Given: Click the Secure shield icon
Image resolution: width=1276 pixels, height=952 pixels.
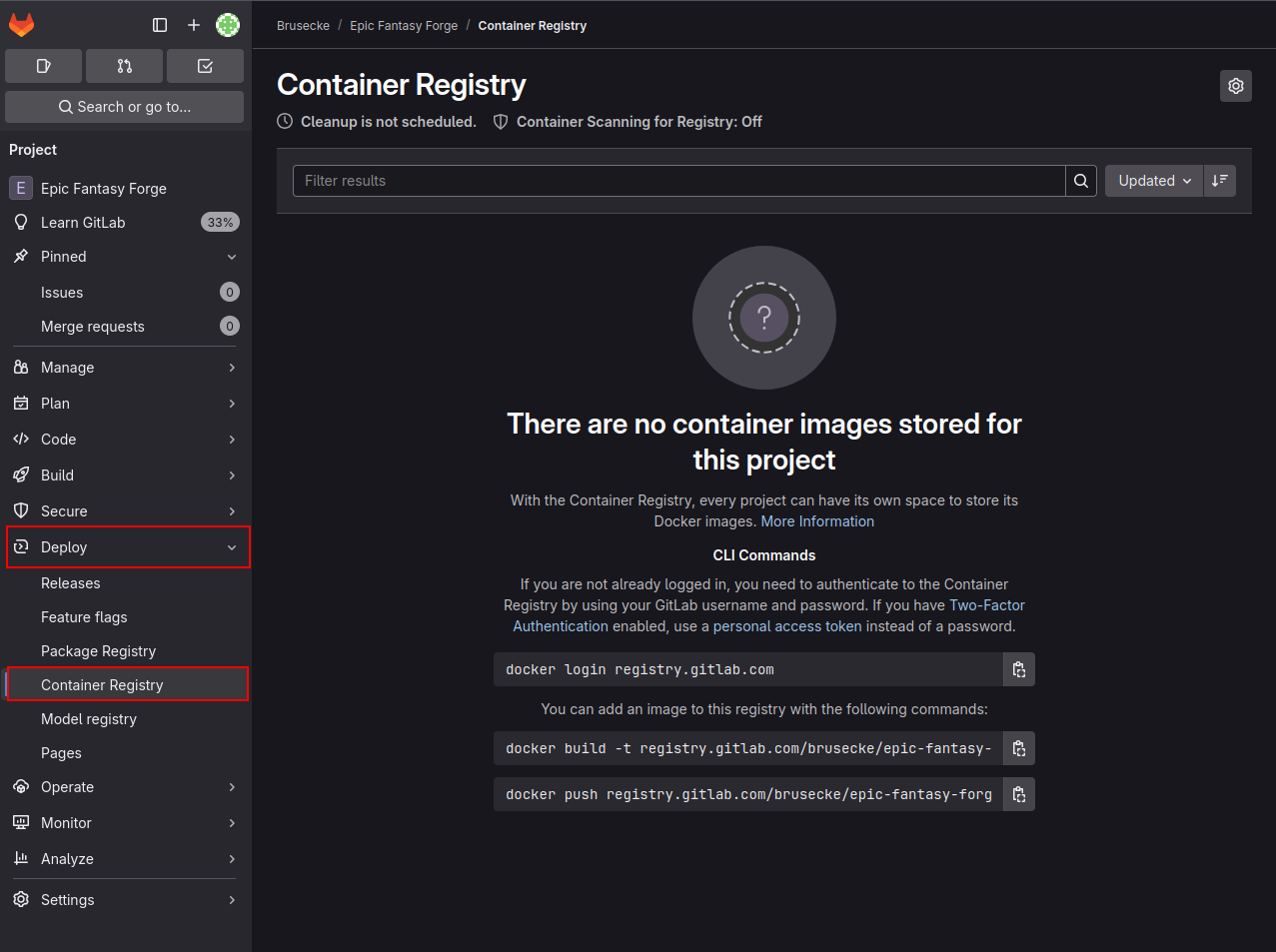Looking at the screenshot, I should (21, 511).
